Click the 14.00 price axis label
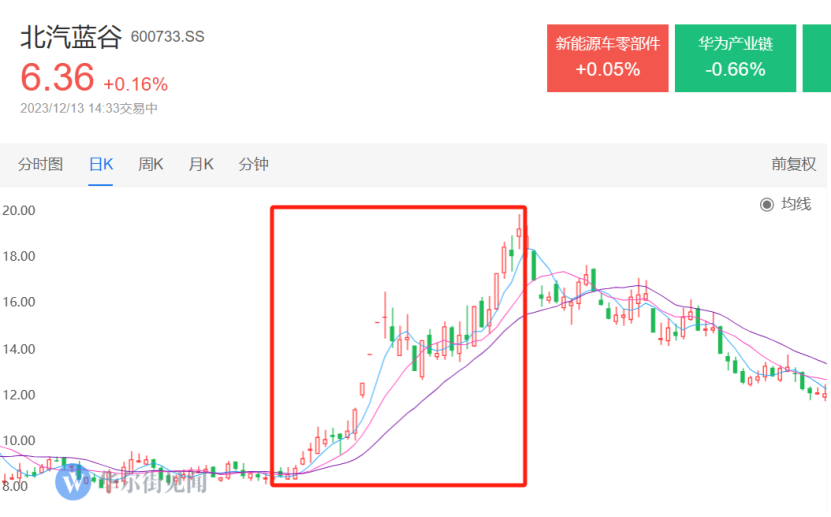 (19, 349)
